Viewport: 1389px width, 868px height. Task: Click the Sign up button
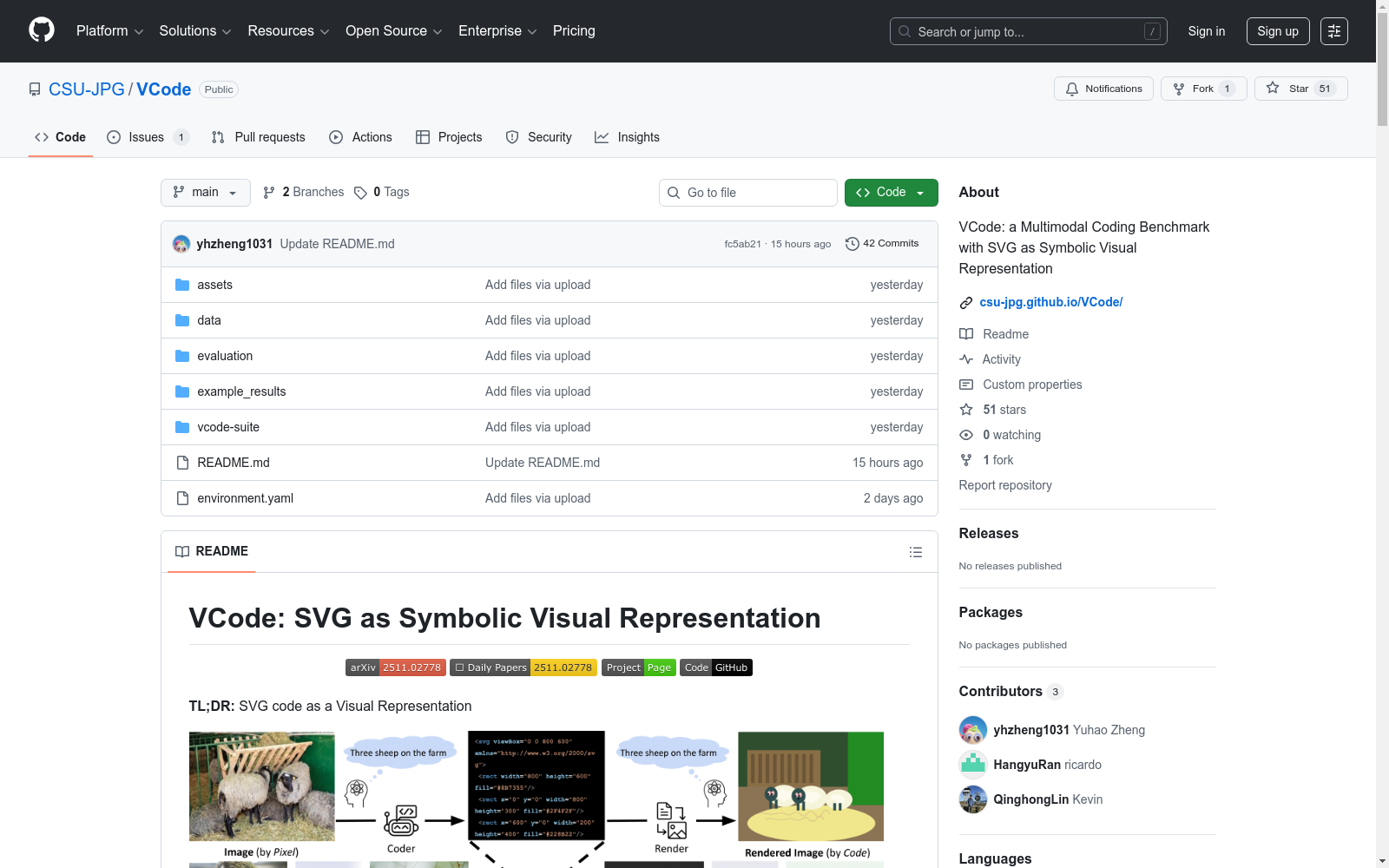click(1278, 31)
